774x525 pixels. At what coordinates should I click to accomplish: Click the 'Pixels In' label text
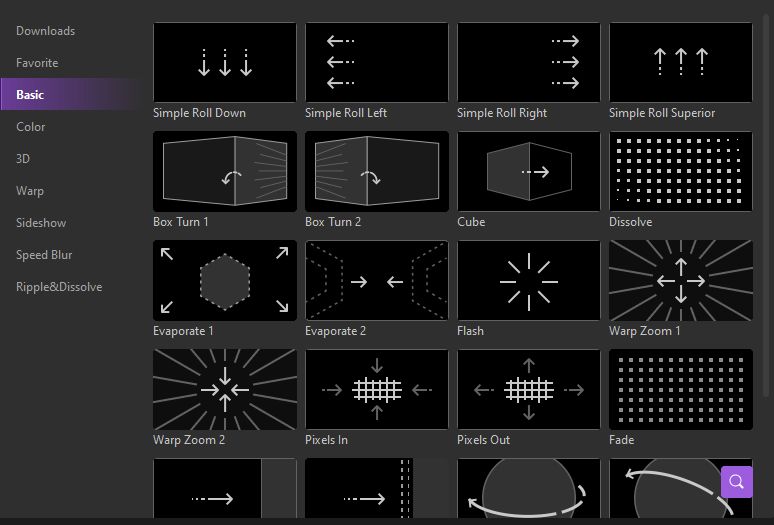(326, 440)
